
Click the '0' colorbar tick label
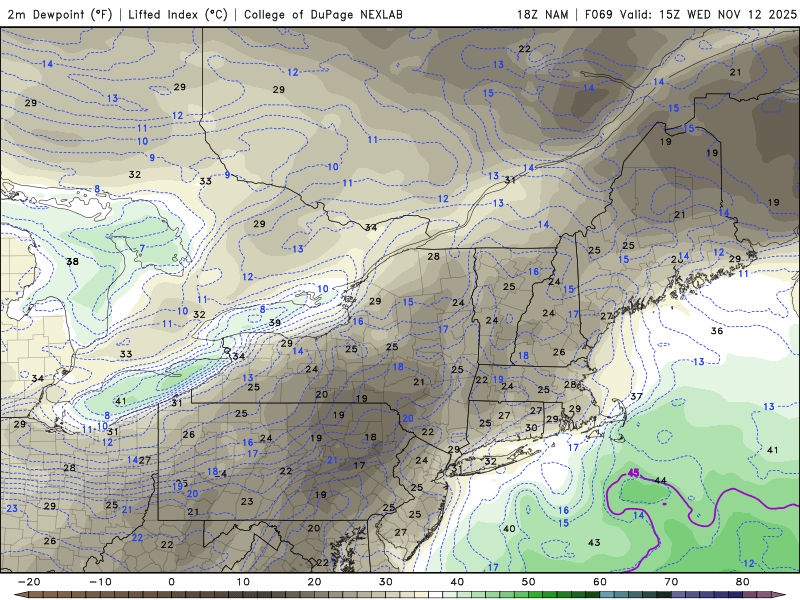171,582
